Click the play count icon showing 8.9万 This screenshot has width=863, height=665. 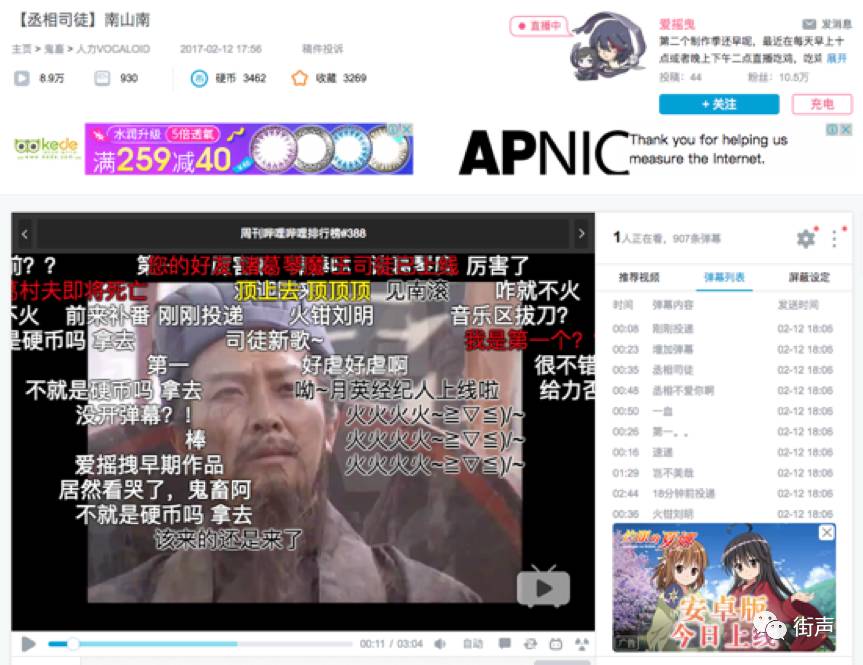coord(21,78)
